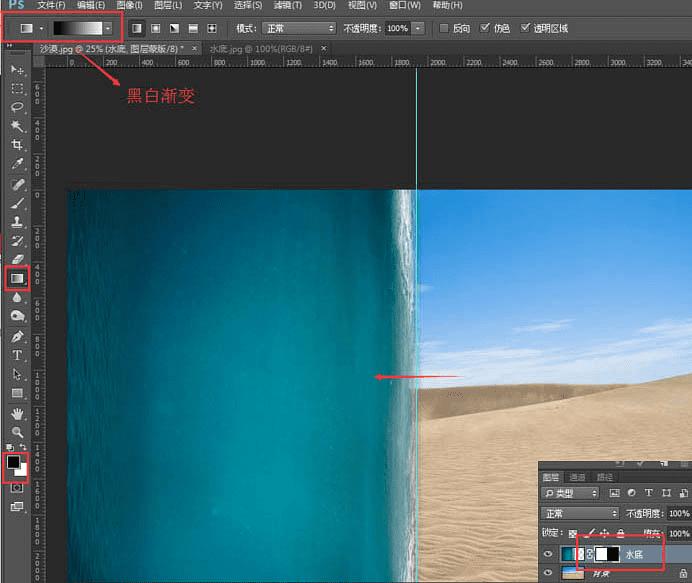Choose linear gradient style
This screenshot has height=583, width=692.
pyautogui.click(x=137, y=28)
